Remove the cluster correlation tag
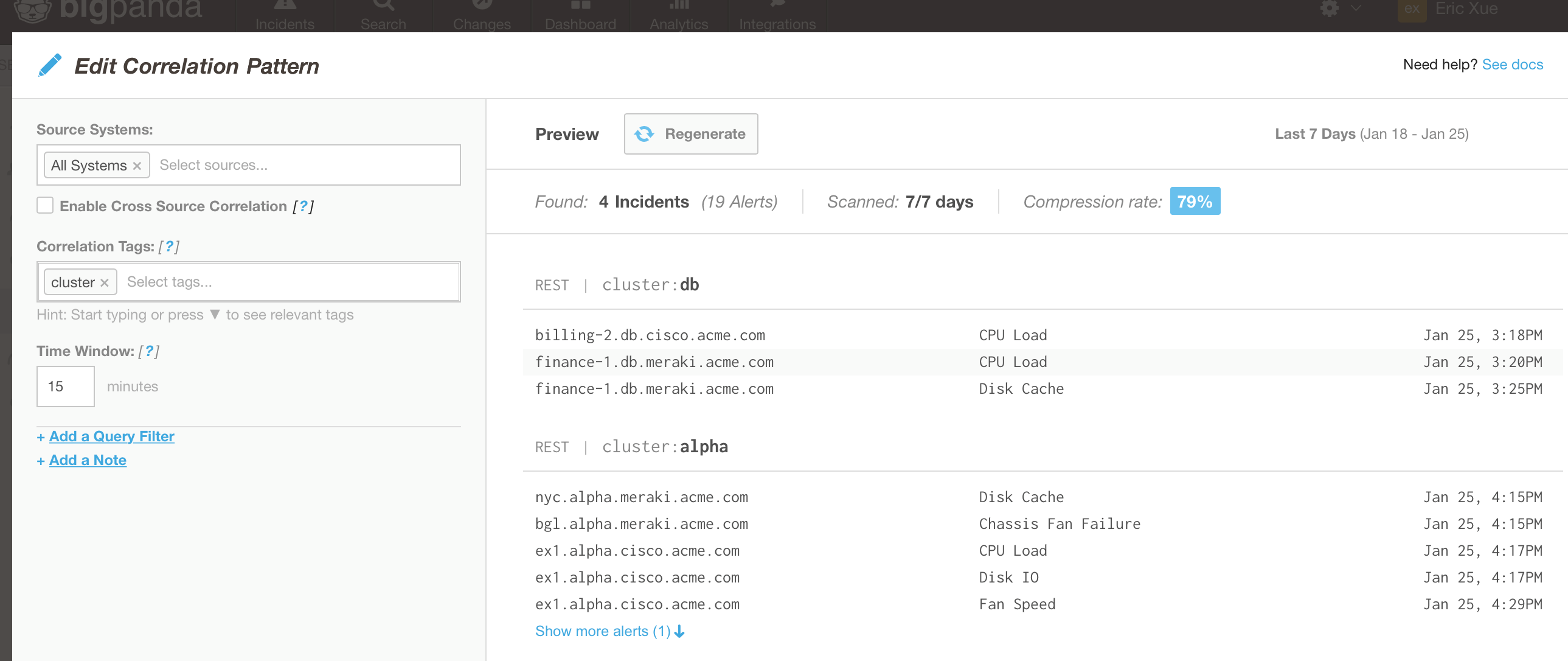The image size is (1568, 661). 105,282
